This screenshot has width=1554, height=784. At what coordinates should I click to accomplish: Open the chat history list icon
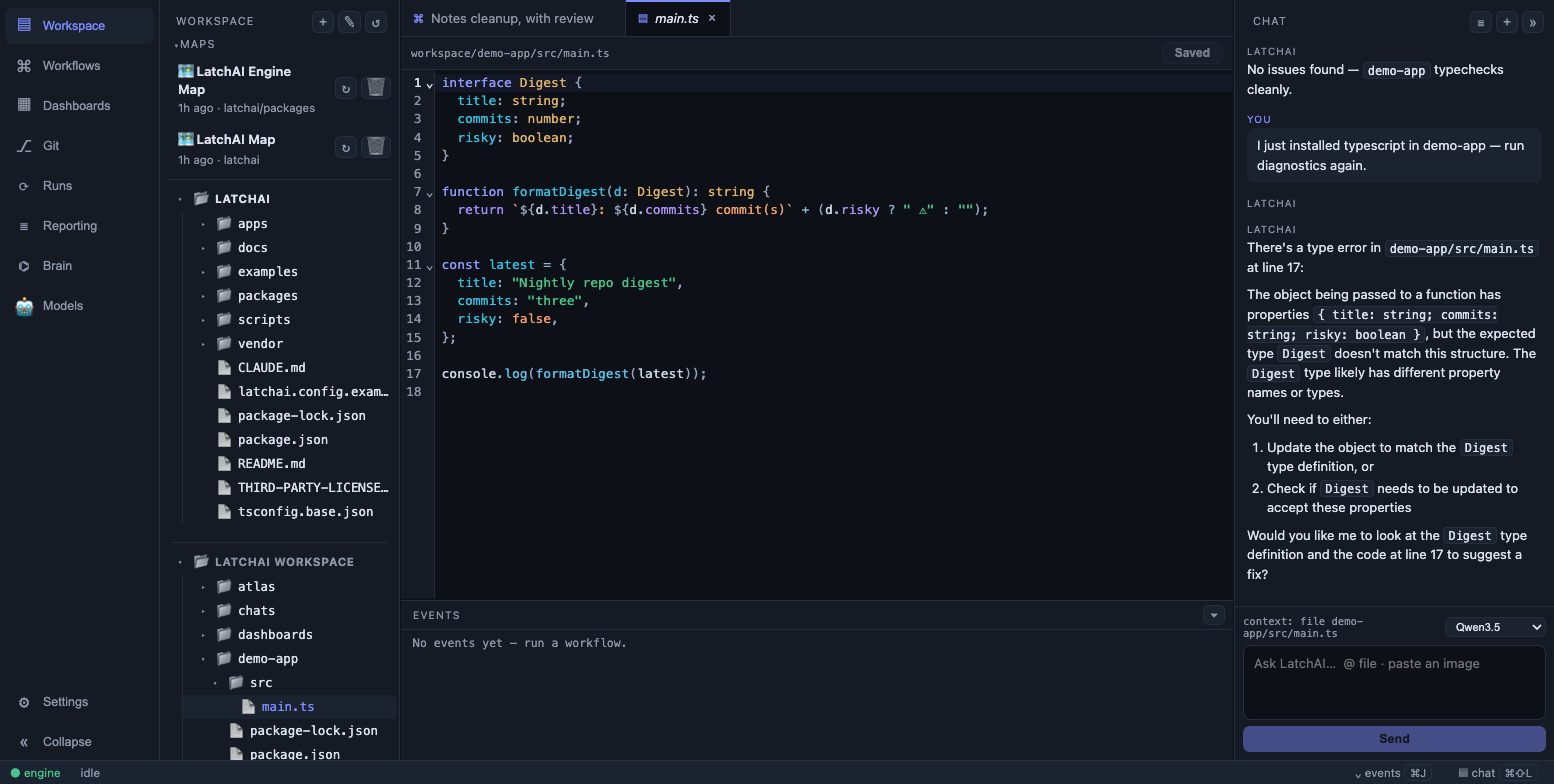pos(1481,21)
